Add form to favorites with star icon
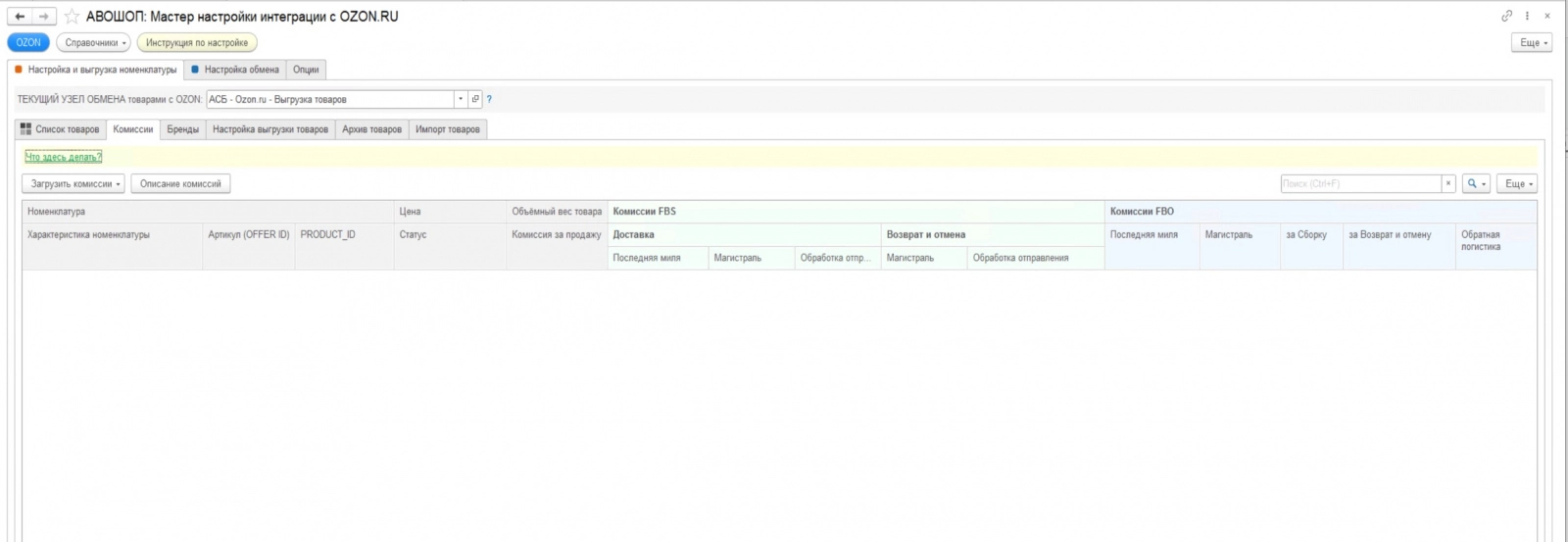This screenshot has width=1568, height=542. coord(72,17)
